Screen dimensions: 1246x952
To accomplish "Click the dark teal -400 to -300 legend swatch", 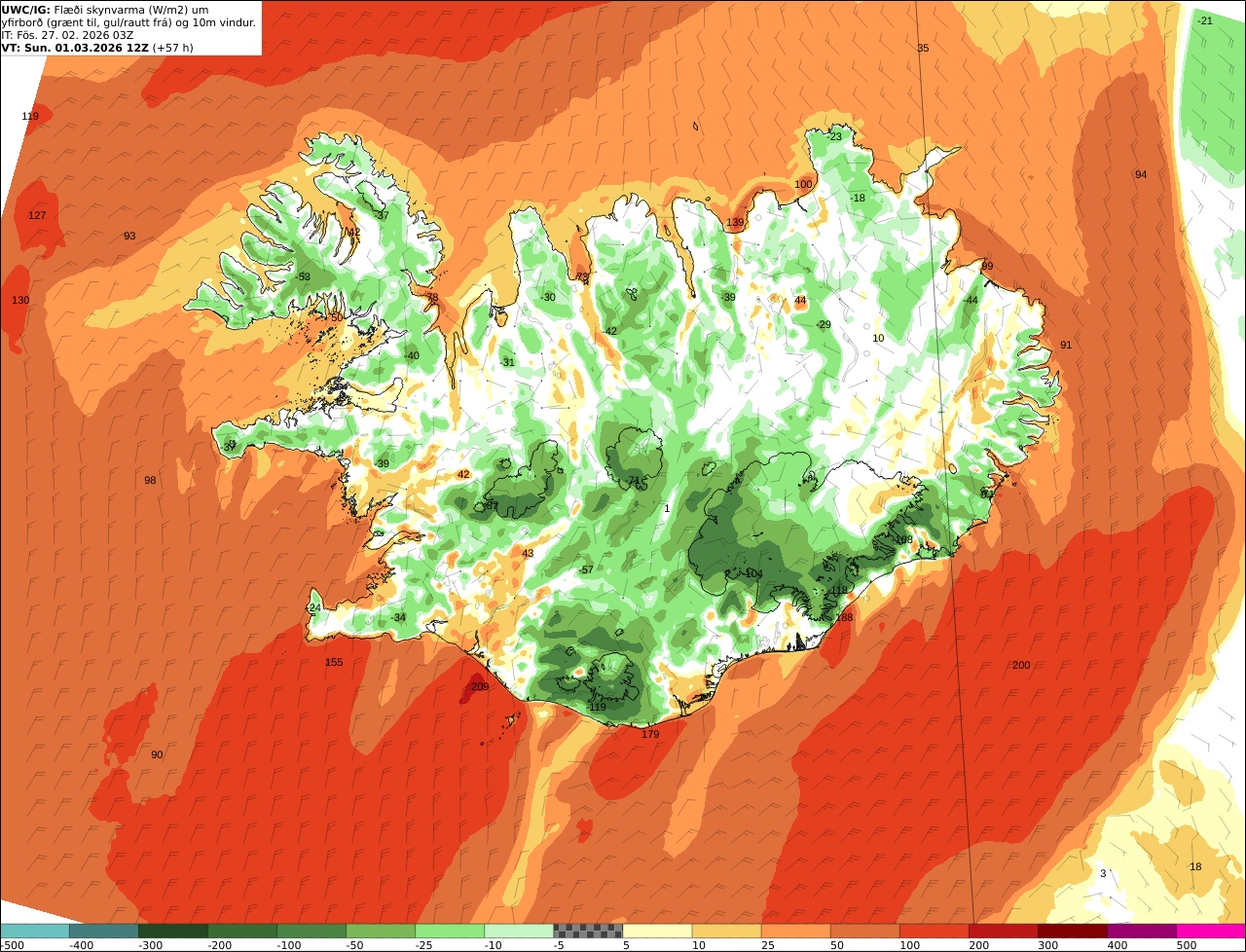I will pos(104,931).
